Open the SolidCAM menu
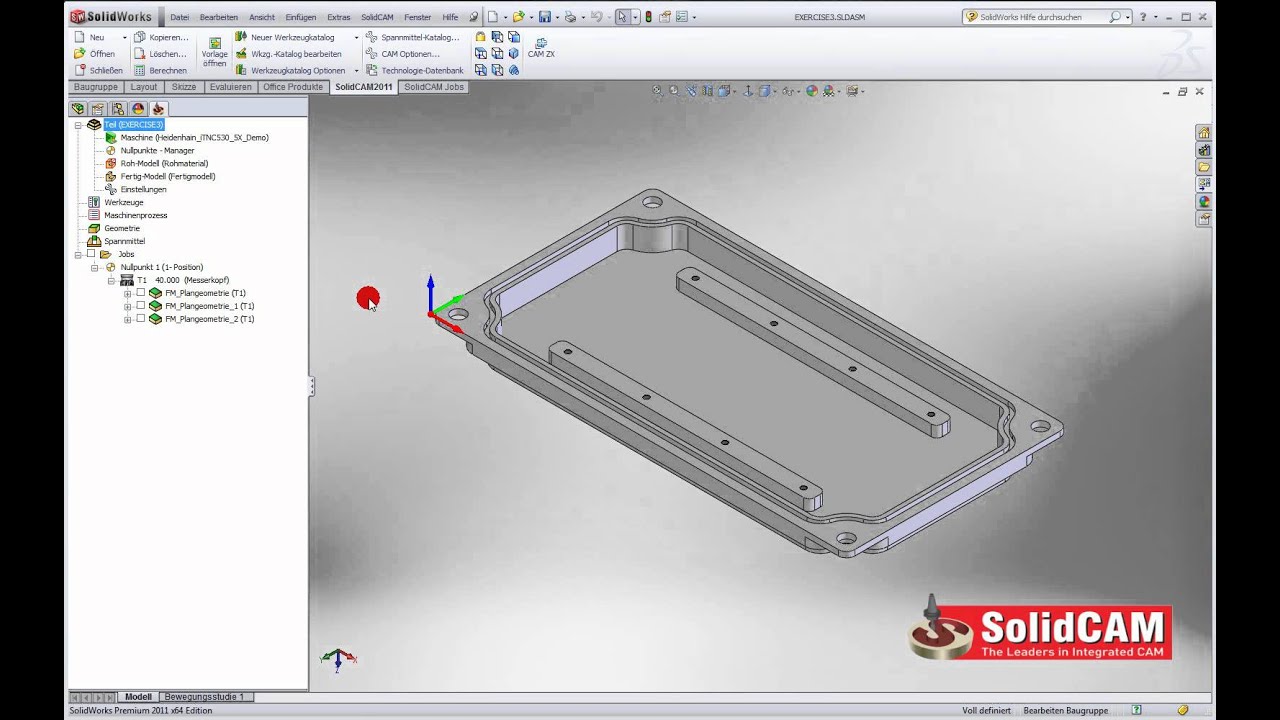 (x=377, y=17)
